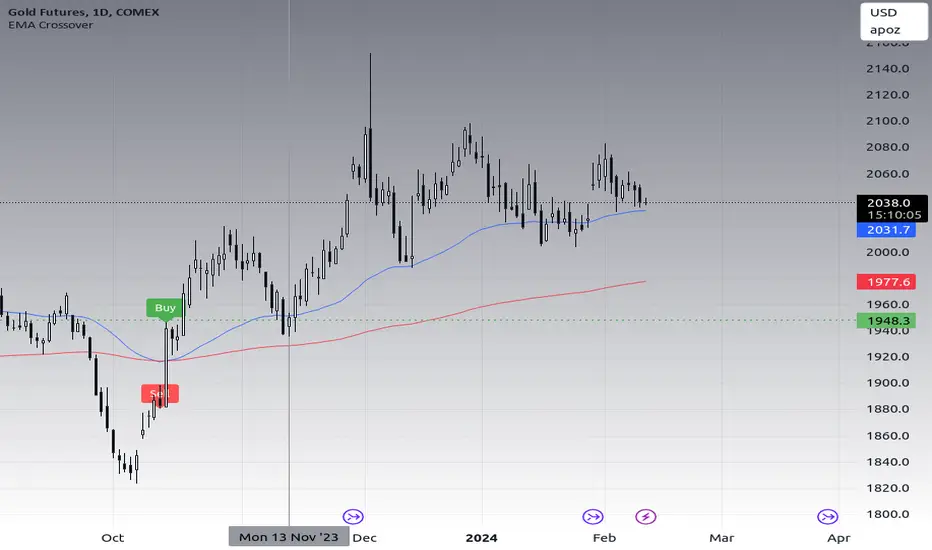Image resolution: width=932 pixels, height=550 pixels.
Task: Click the red EMA value label 1977.6
Action: coord(886,282)
